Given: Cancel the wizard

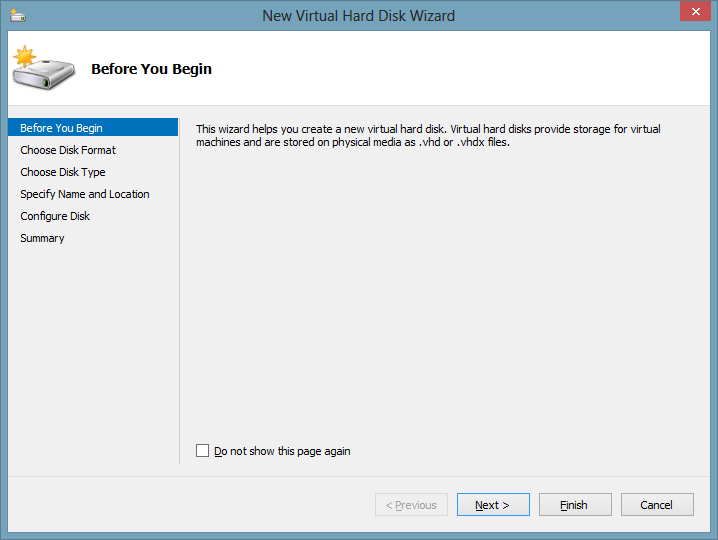Looking at the screenshot, I should (657, 505).
